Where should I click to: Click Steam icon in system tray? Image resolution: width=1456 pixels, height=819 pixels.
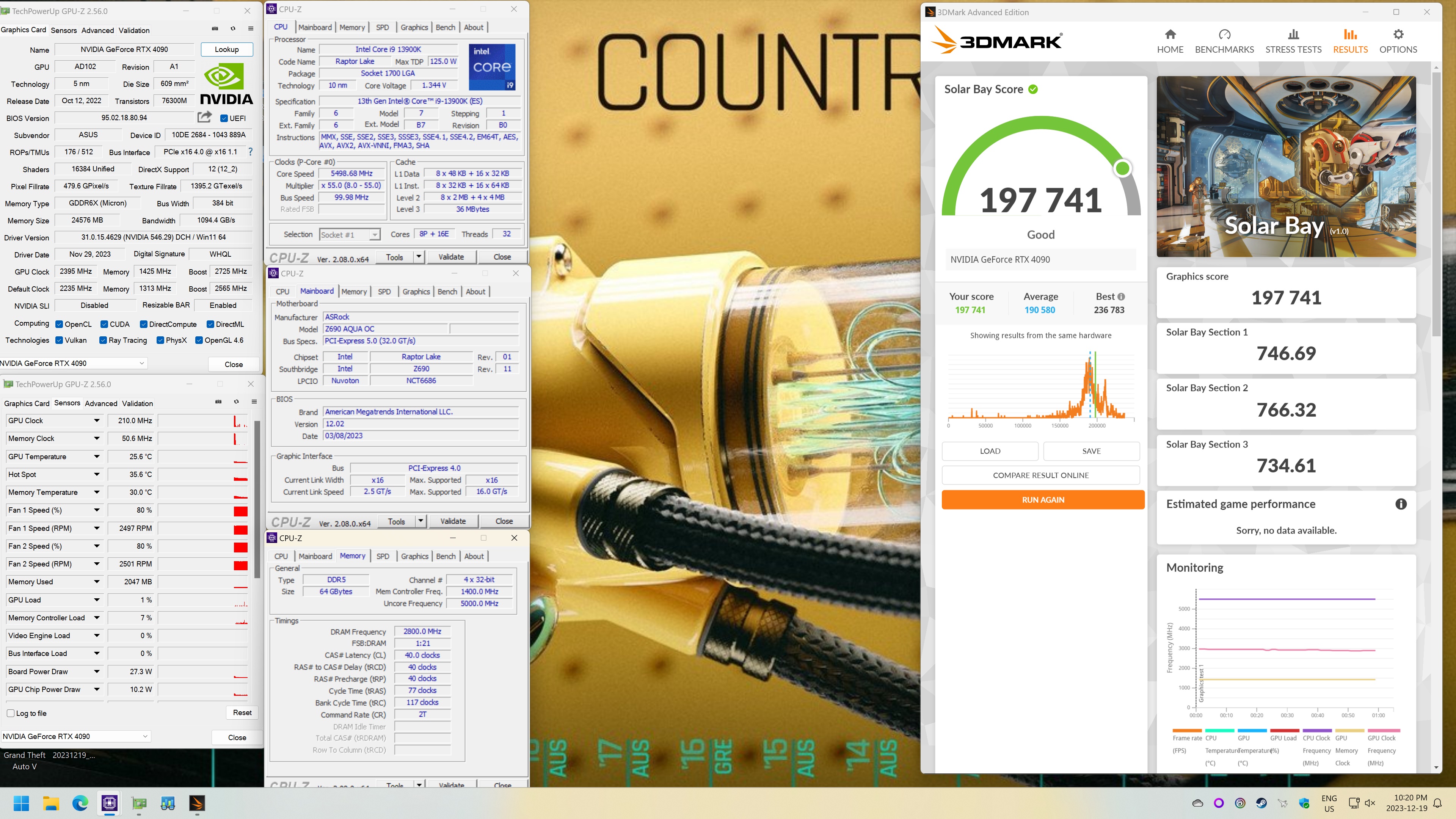pyautogui.click(x=1261, y=803)
